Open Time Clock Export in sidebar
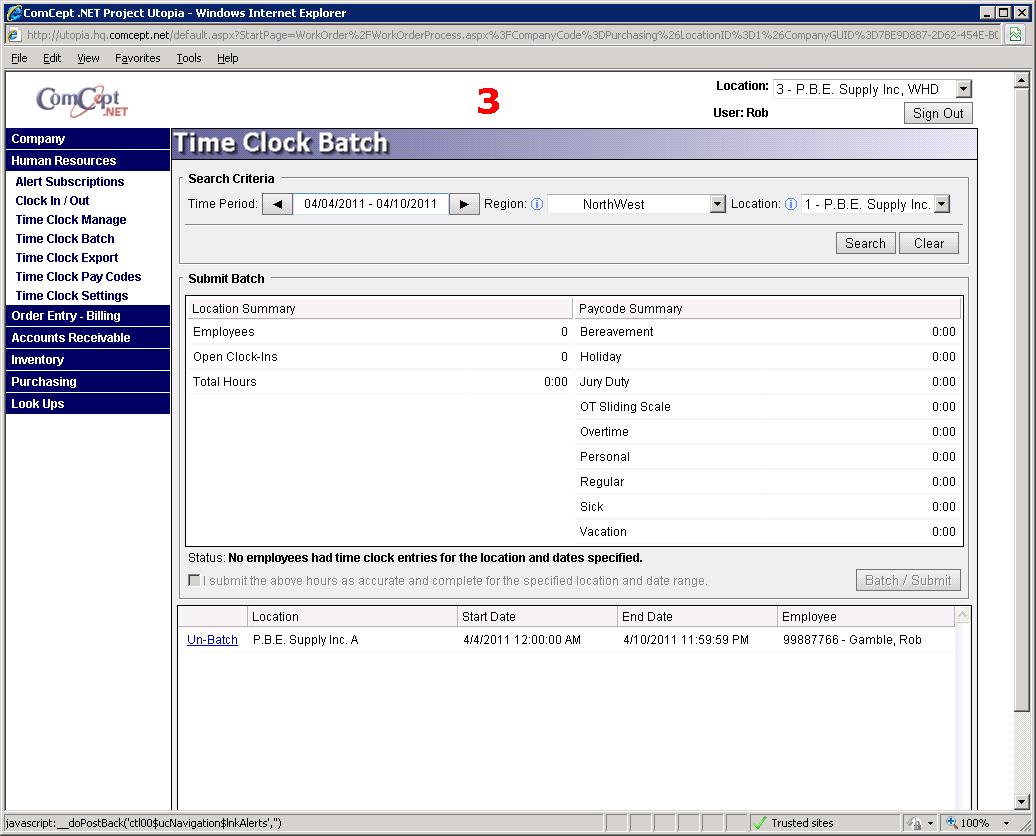 pos(67,258)
